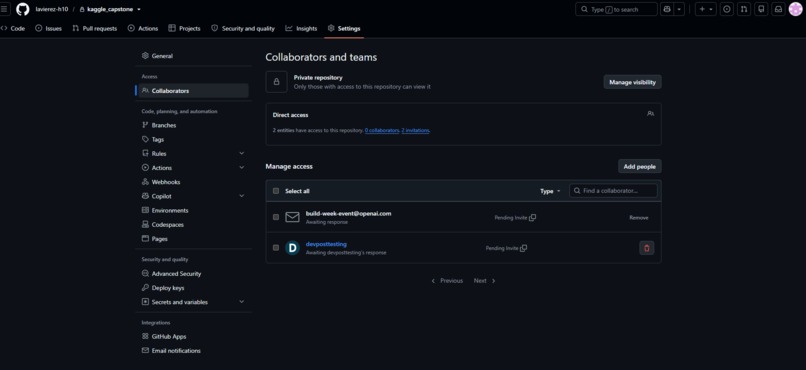Open the Copilot chat icon in the header
Screen dimensions: 806x370
pos(667,9)
